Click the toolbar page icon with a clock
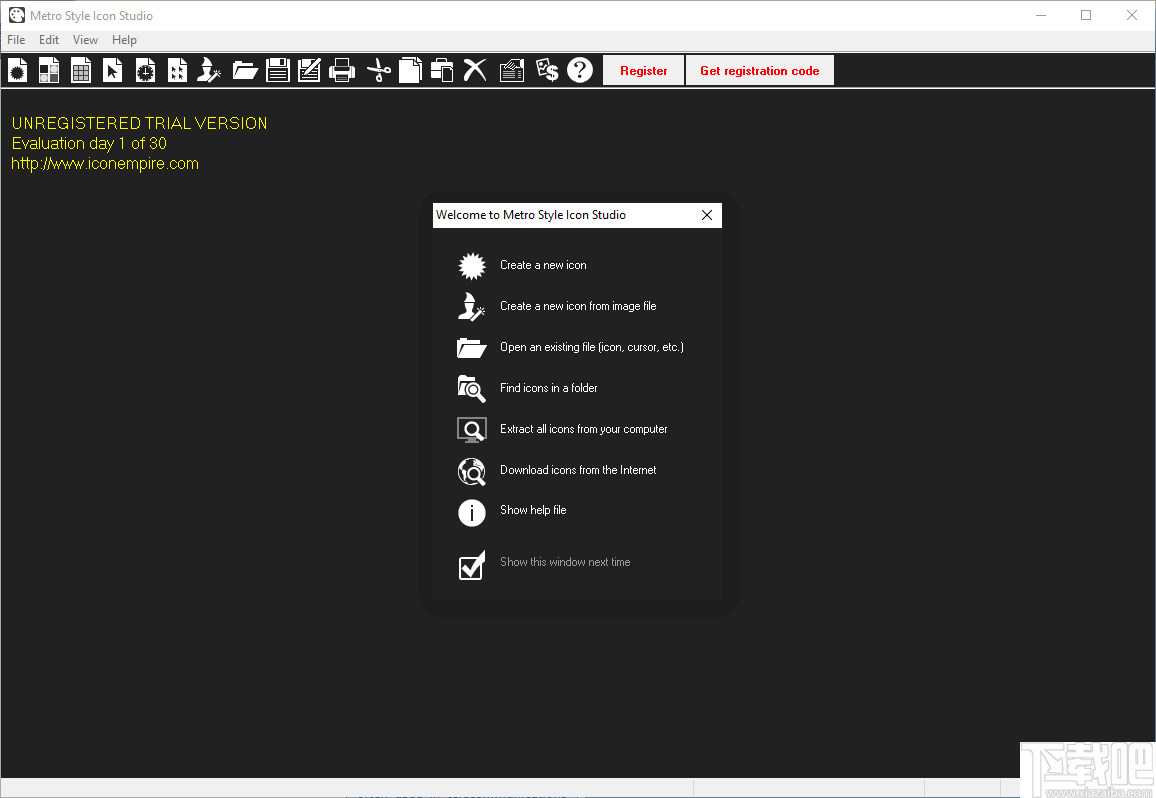Screen dimensions: 1156x798 coord(145,70)
